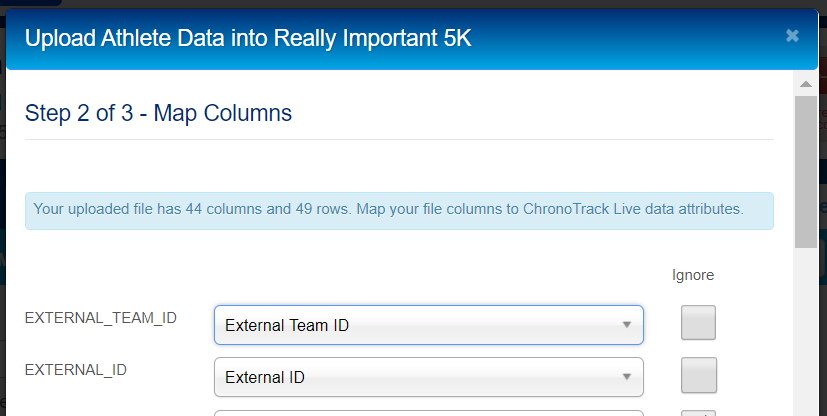This screenshot has width=827, height=416.
Task: Grab the vertical scrollbar thumb
Action: (x=805, y=170)
